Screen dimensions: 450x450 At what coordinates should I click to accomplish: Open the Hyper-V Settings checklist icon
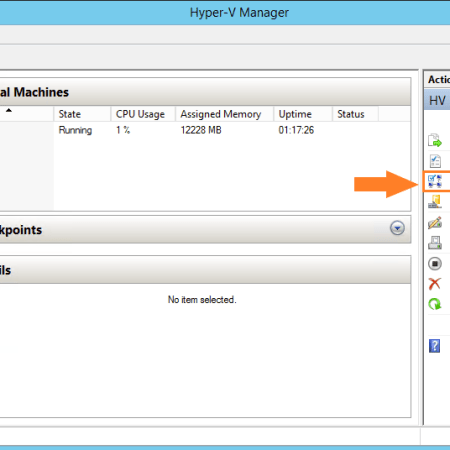point(435,161)
